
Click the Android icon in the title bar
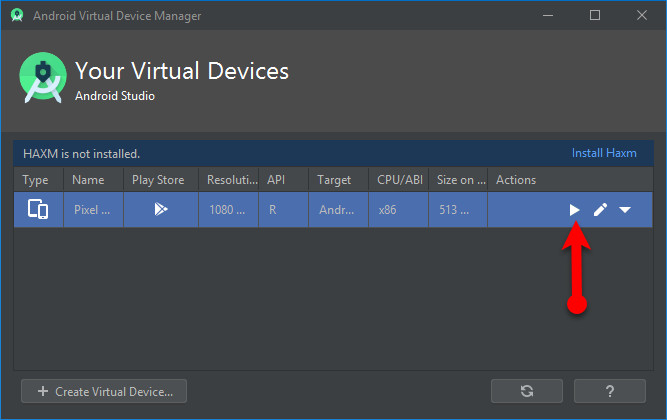17,15
